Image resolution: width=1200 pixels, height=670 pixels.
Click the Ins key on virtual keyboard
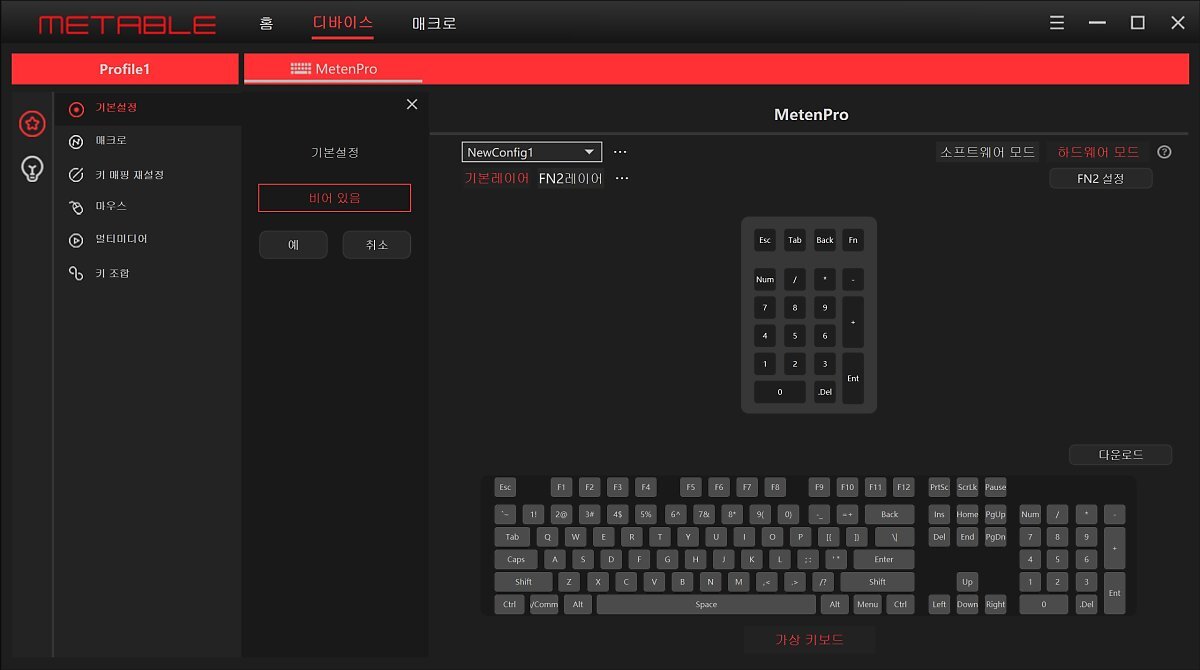(939, 514)
